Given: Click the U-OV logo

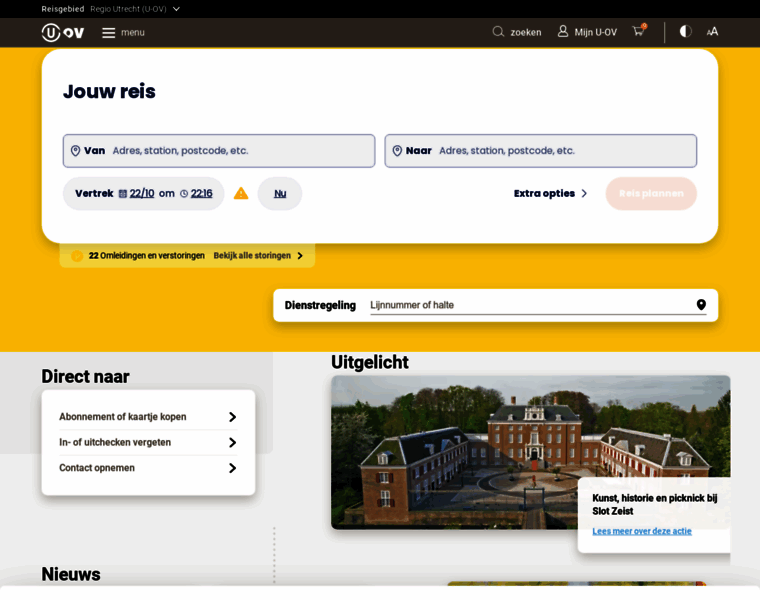Looking at the screenshot, I should pyautogui.click(x=62, y=32).
